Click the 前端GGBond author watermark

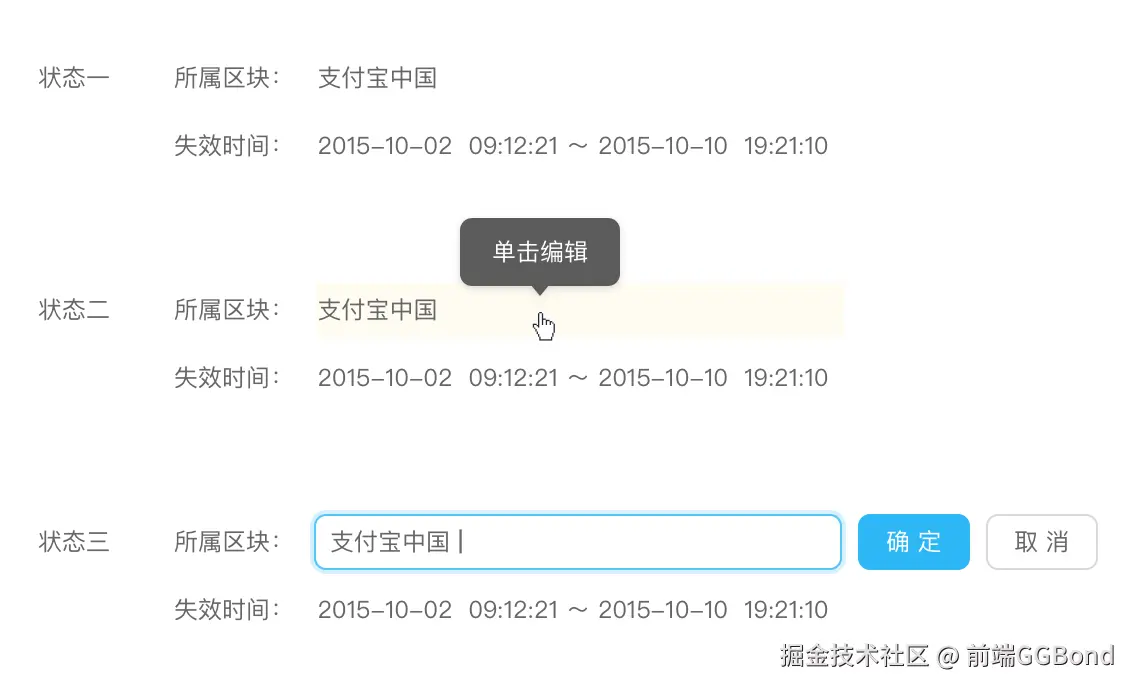(1040, 656)
